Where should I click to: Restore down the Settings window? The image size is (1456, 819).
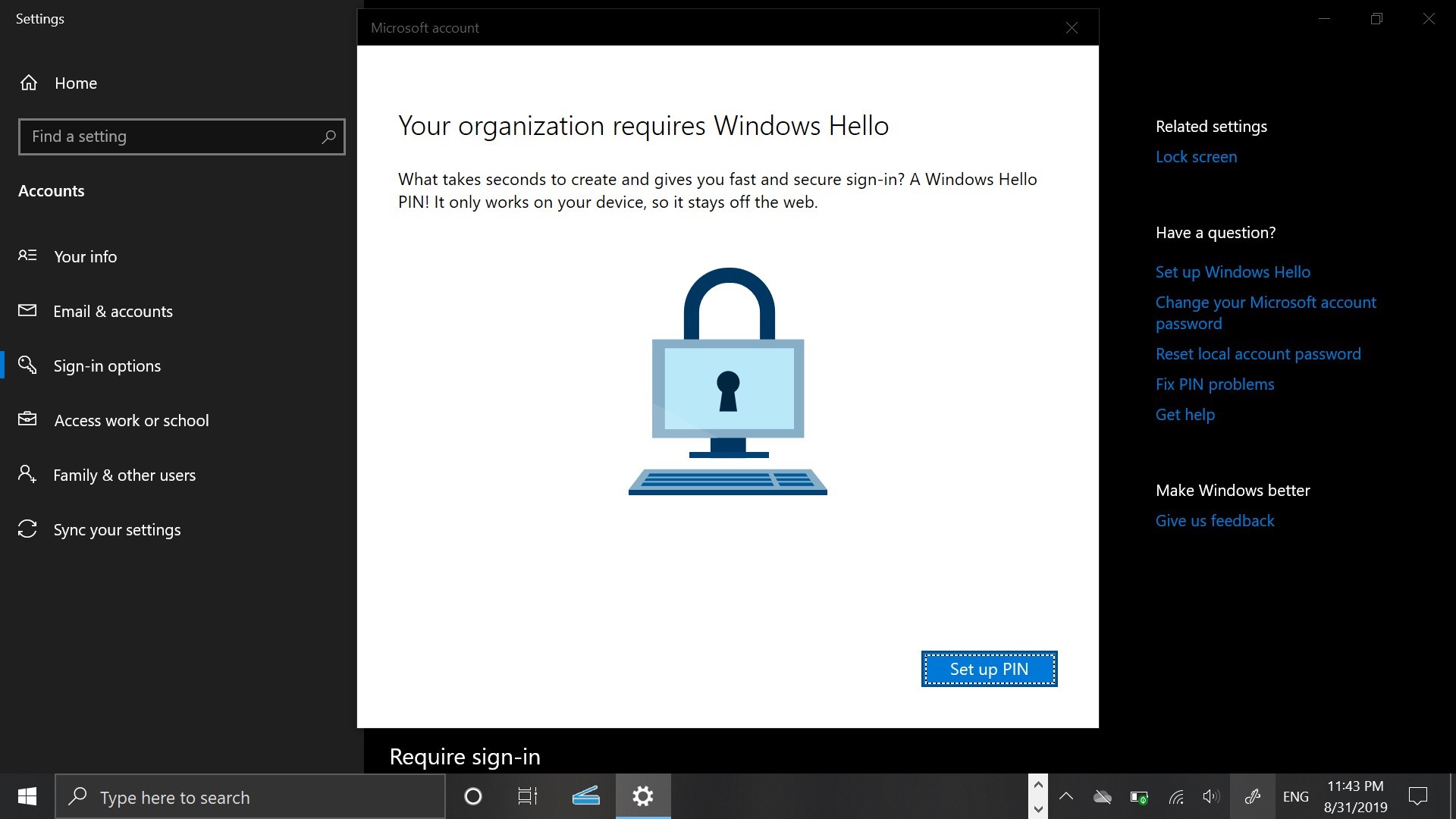[1376, 19]
